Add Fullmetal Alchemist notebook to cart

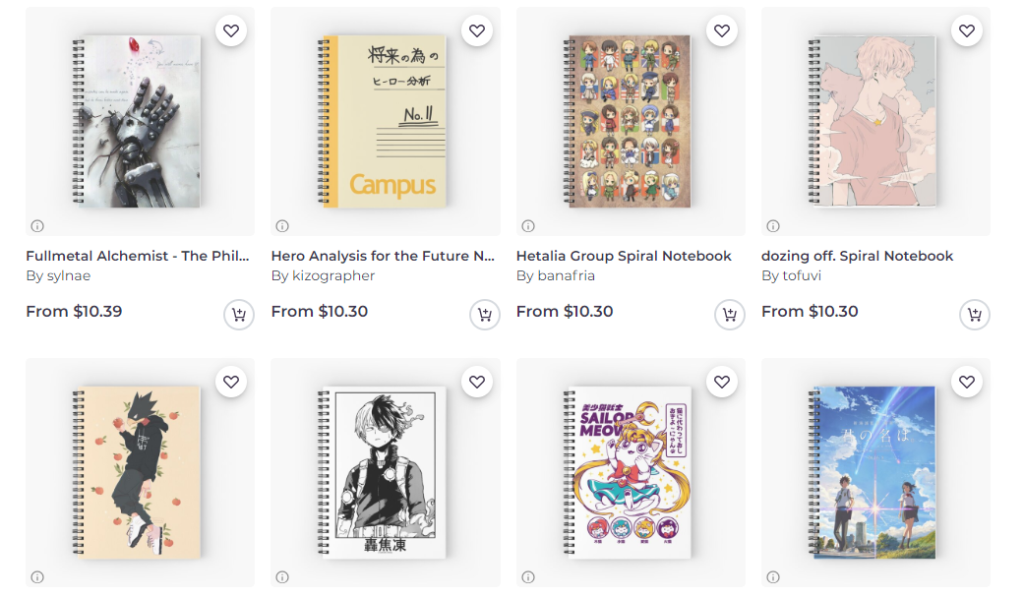click(x=238, y=315)
